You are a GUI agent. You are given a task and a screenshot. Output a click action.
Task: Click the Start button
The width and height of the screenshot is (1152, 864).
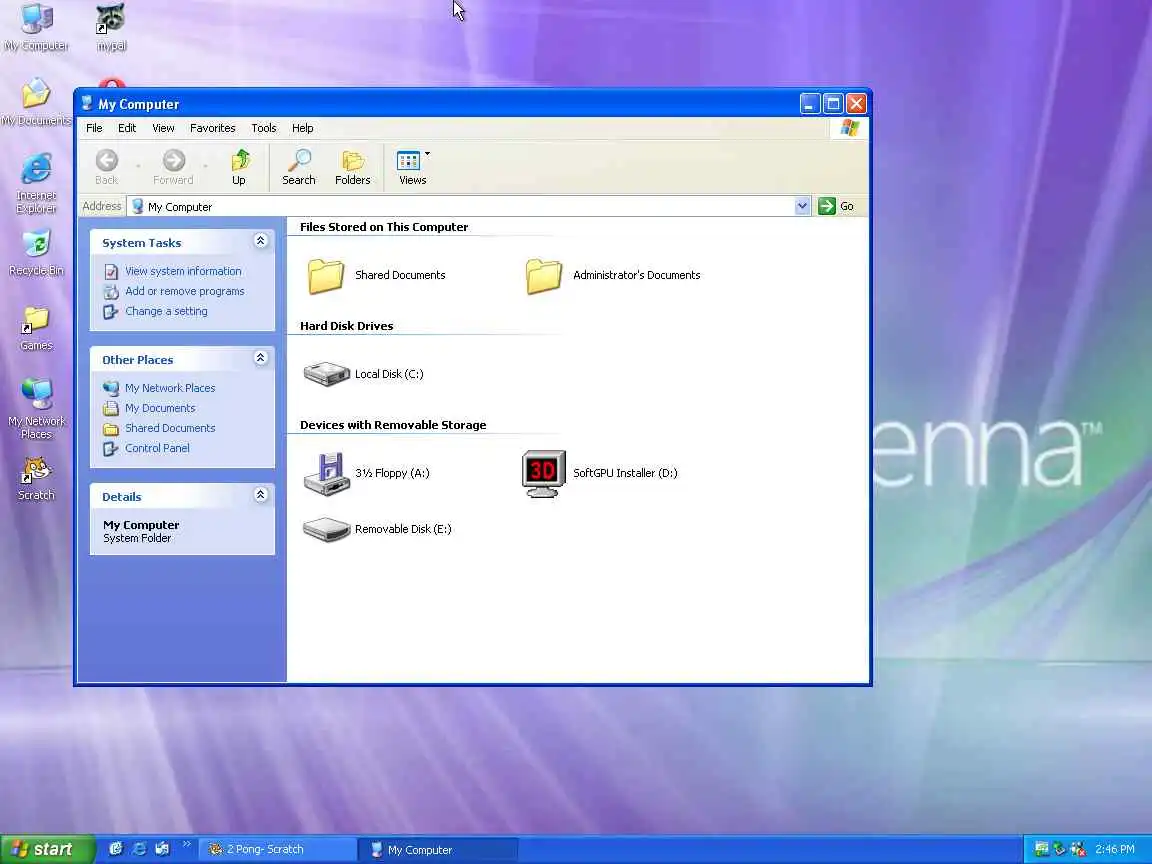(x=48, y=849)
